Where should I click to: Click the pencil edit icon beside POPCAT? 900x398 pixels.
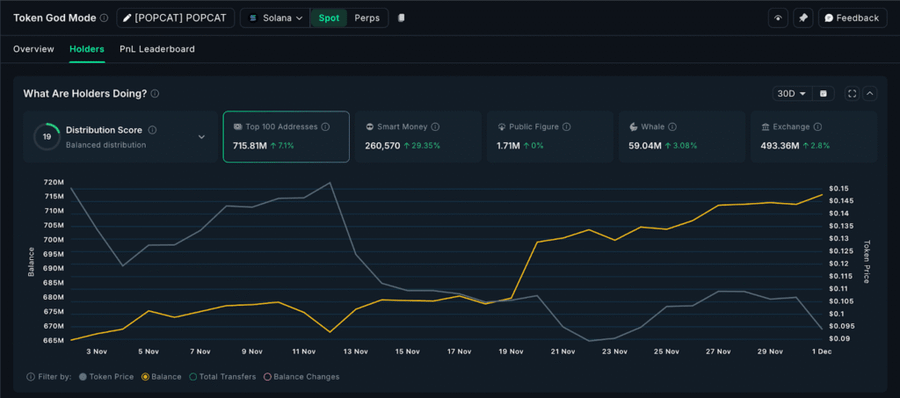coord(127,18)
